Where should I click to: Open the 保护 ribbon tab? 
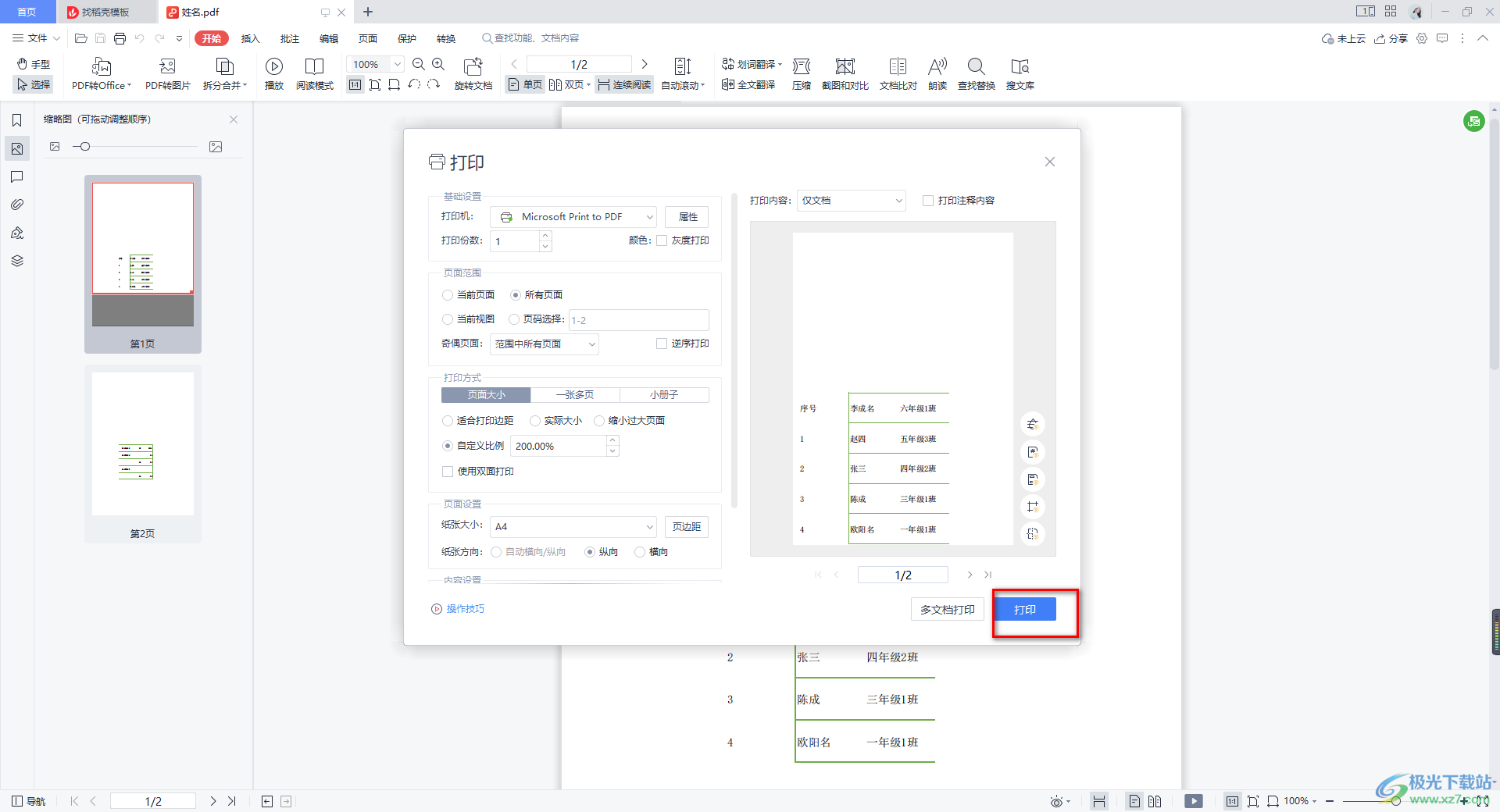pos(407,38)
